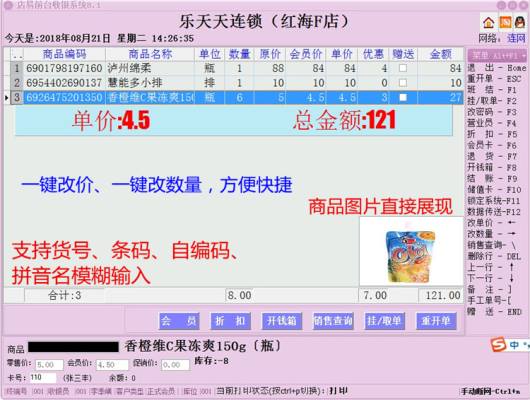Select highlighted row barcode 6926475201350

tap(64, 97)
